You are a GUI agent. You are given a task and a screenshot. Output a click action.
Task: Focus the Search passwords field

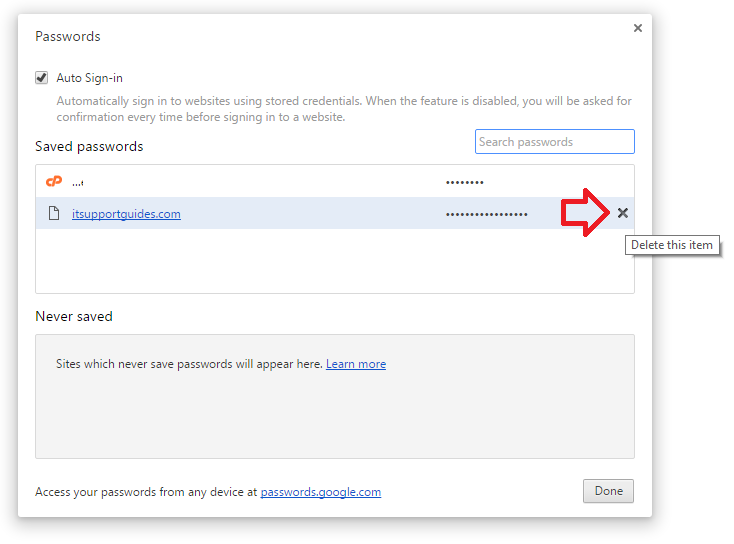pos(555,141)
